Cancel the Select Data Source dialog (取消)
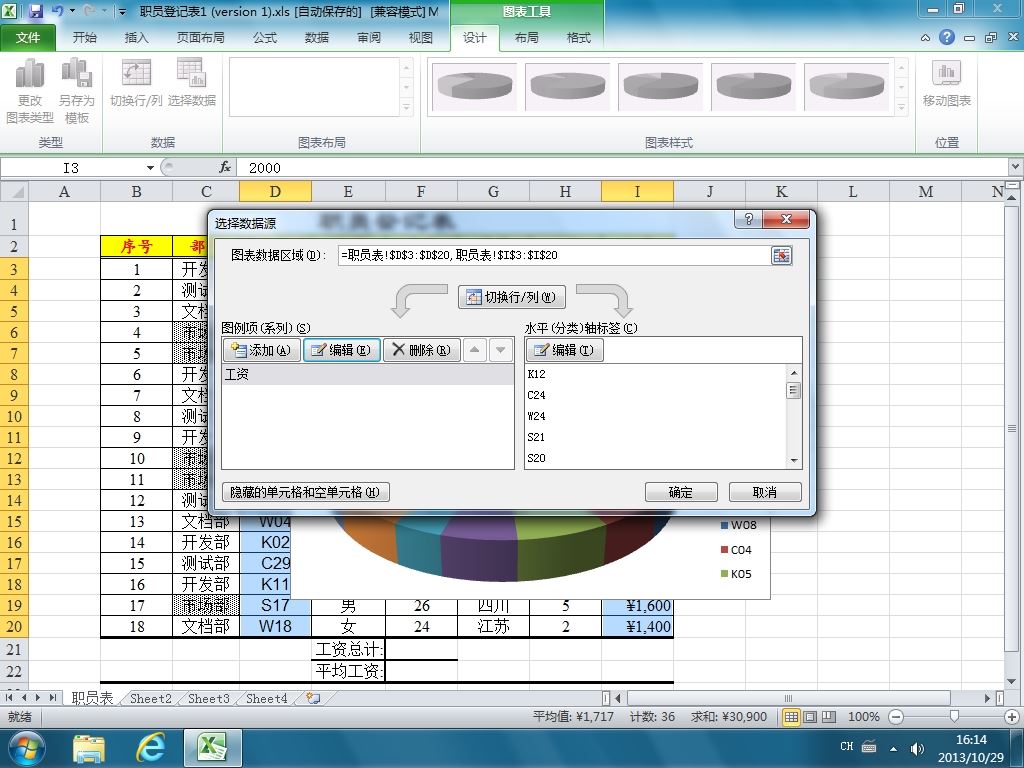The width and height of the screenshot is (1024, 768). tap(765, 492)
